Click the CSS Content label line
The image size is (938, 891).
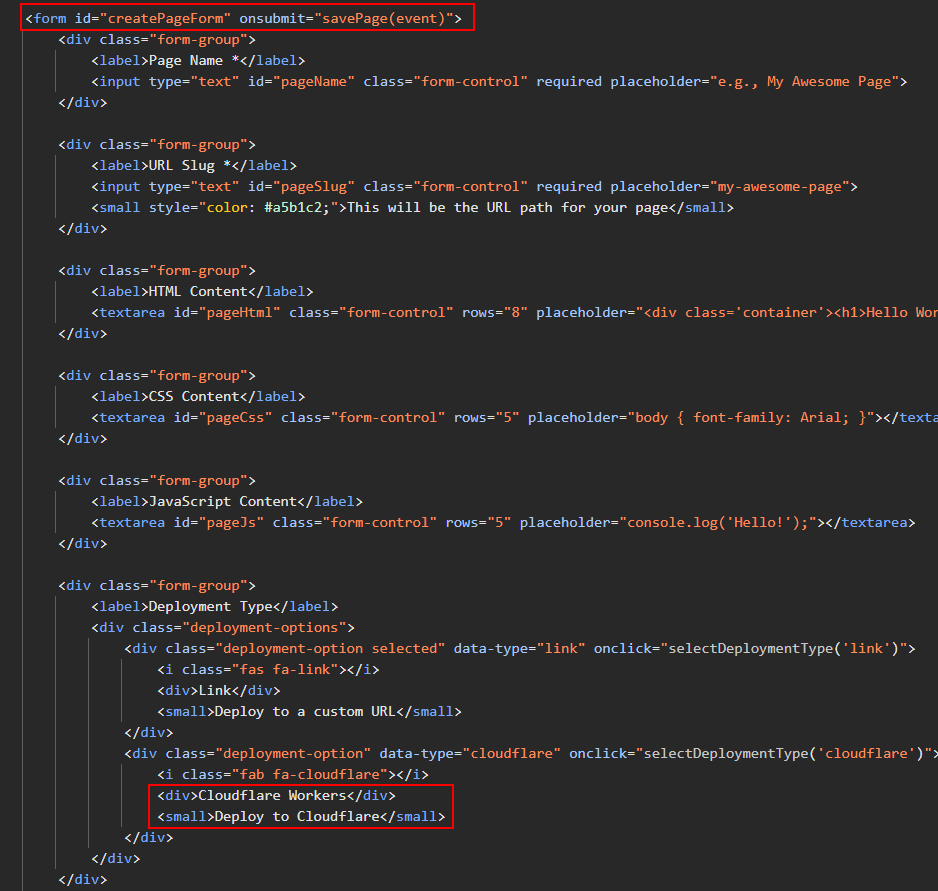click(198, 396)
